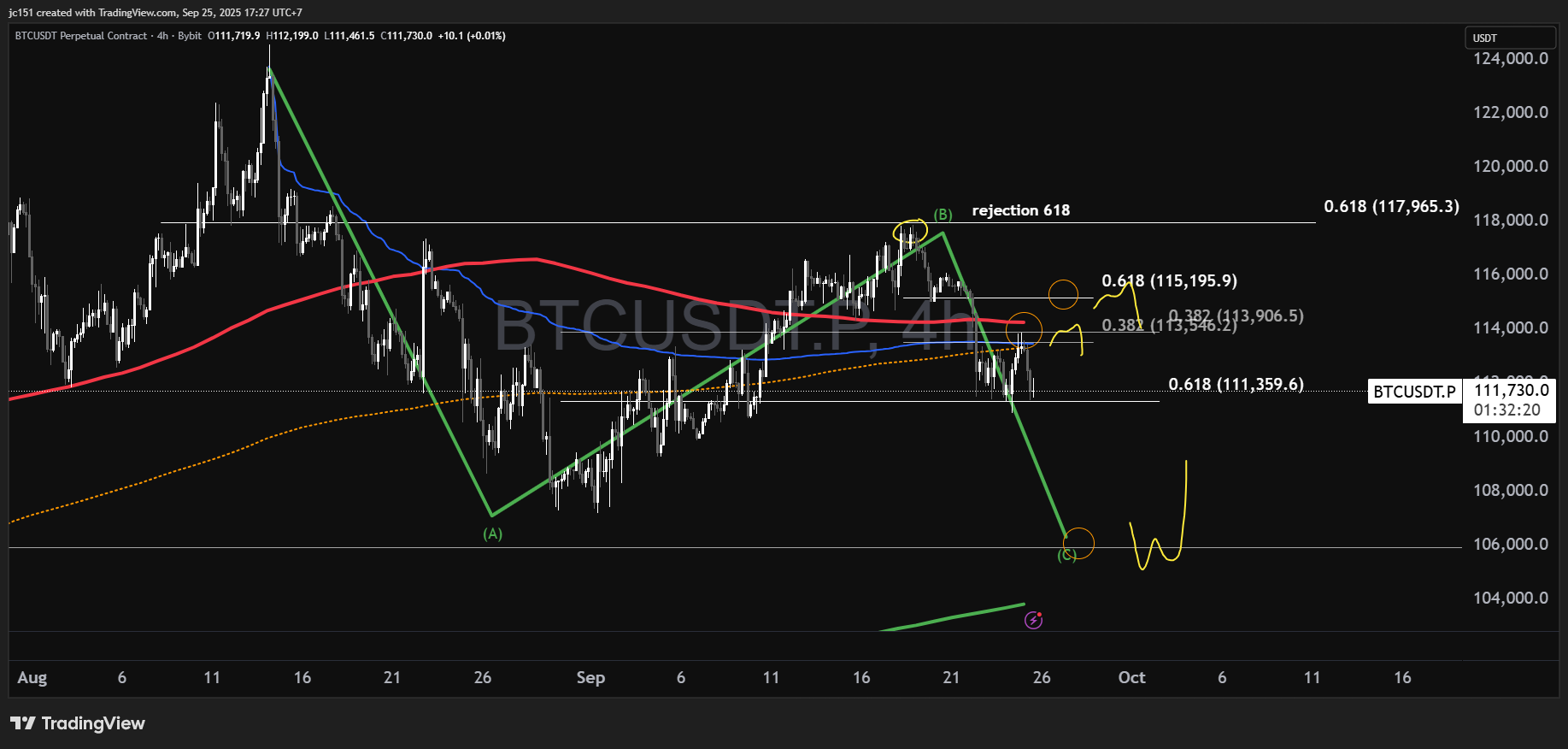Click the 'Oct' date axis label
The width and height of the screenshot is (1568, 749).
pos(1131,677)
